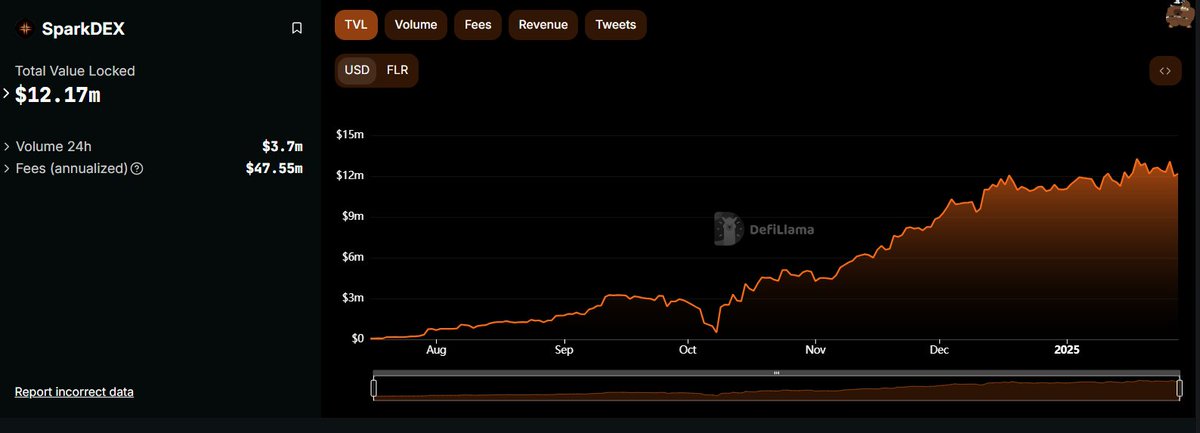Expand the Fees (annualized) row

click(x=7, y=168)
